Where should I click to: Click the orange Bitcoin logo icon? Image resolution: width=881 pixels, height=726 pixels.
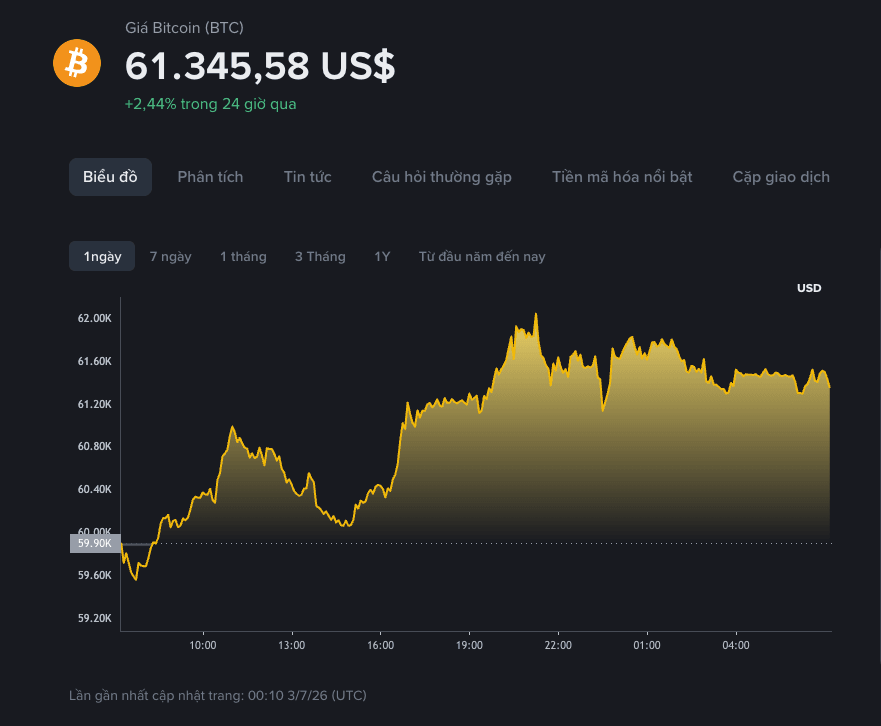(77, 63)
